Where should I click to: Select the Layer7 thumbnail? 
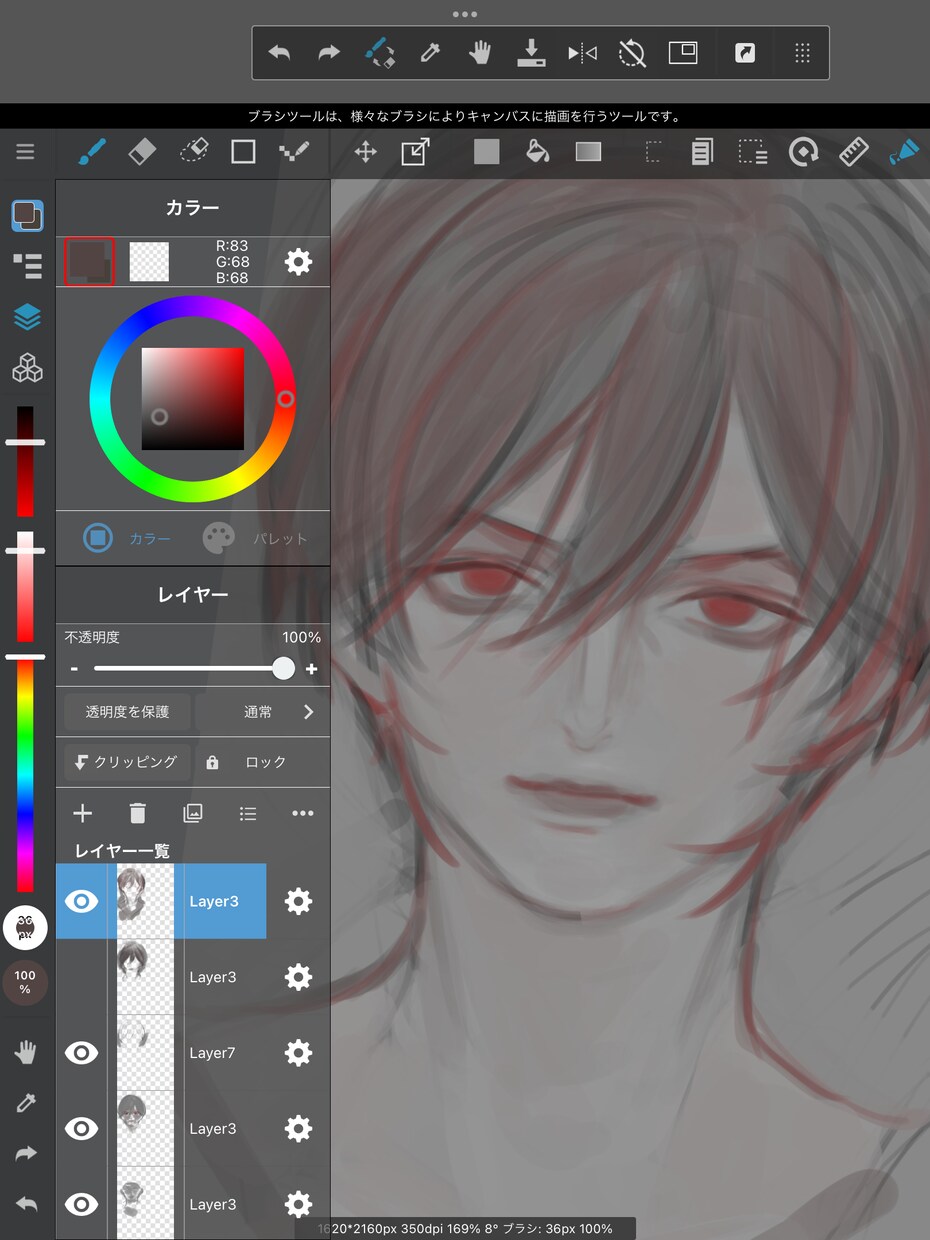145,1053
